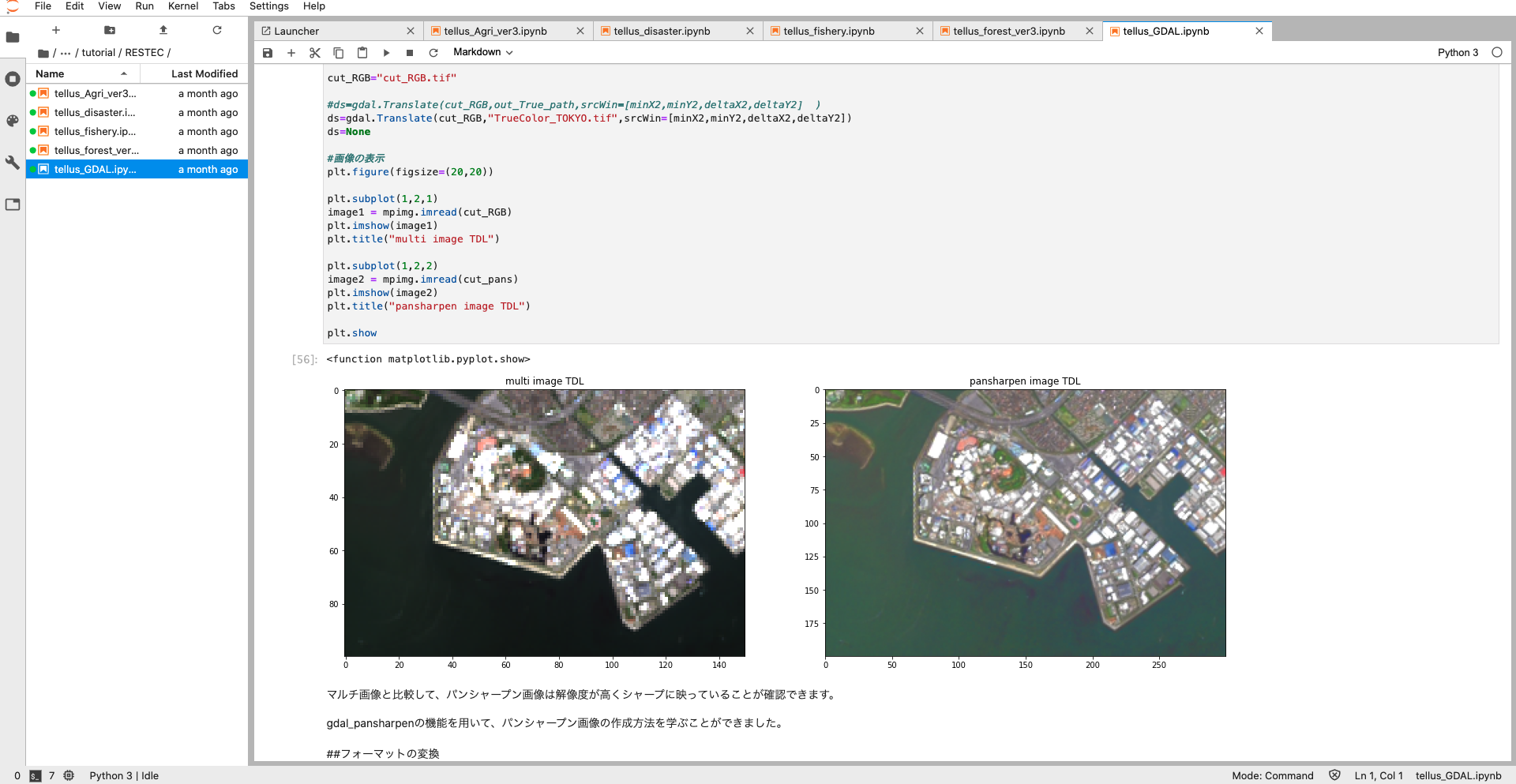Sort files by Last Modified column
The height and width of the screenshot is (784, 1516).
pyautogui.click(x=194, y=73)
